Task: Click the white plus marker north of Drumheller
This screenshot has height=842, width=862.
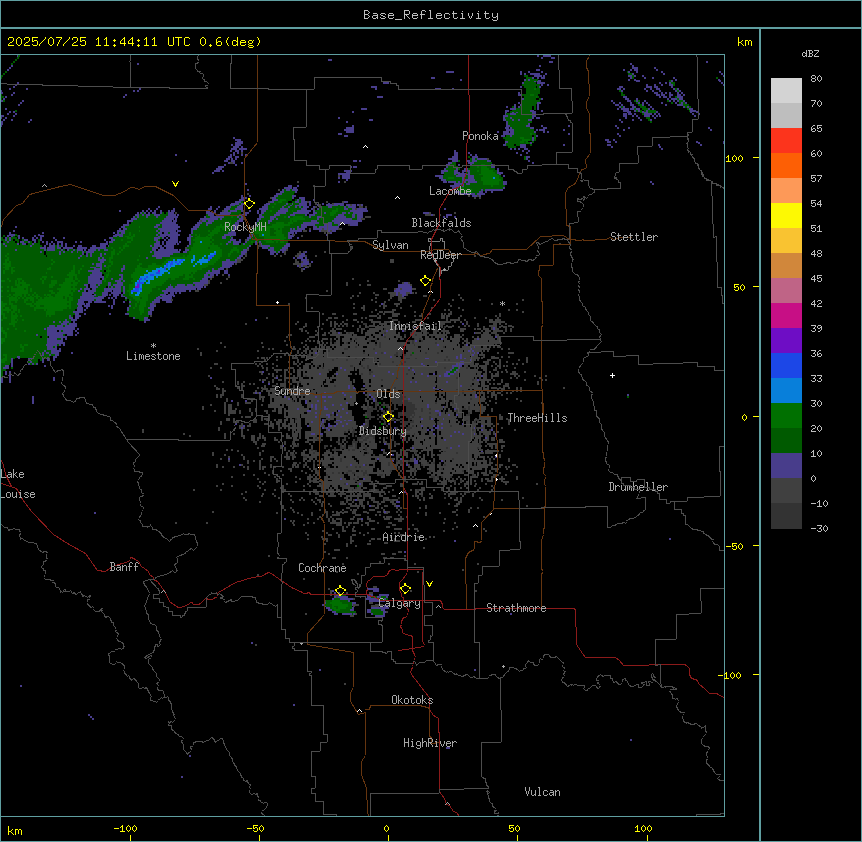Action: [612, 375]
